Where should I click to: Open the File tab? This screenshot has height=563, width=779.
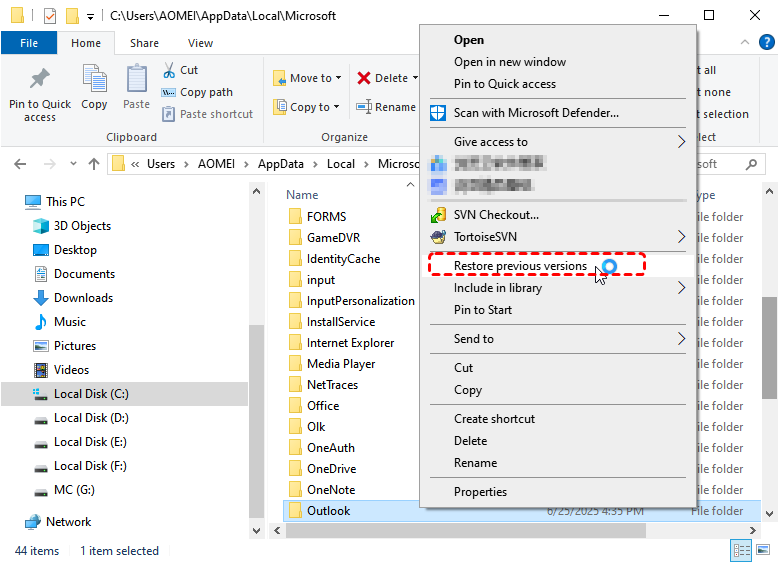(x=29, y=43)
